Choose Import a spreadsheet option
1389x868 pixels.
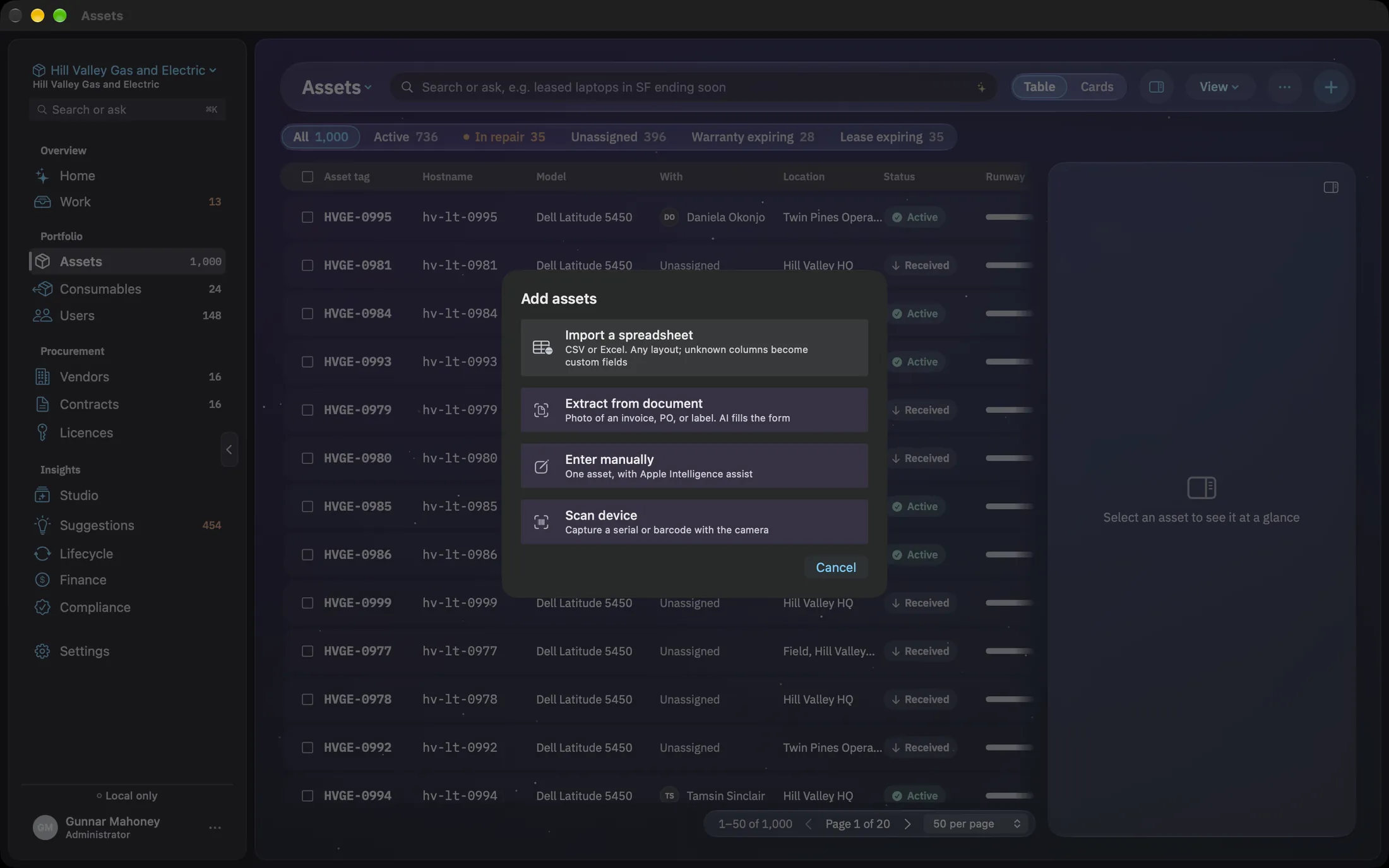694,348
